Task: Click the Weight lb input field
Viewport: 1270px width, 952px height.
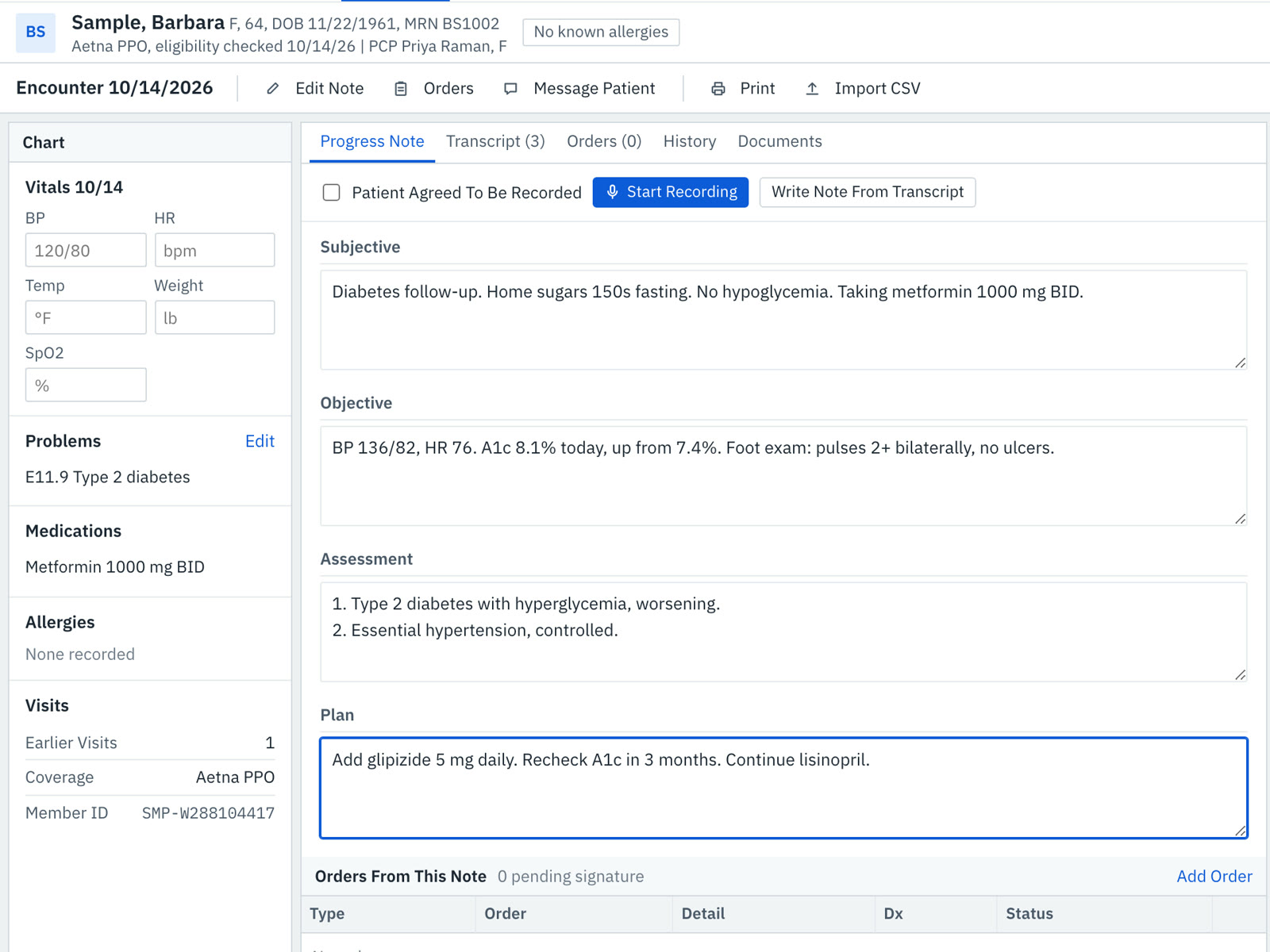Action: 215,318
